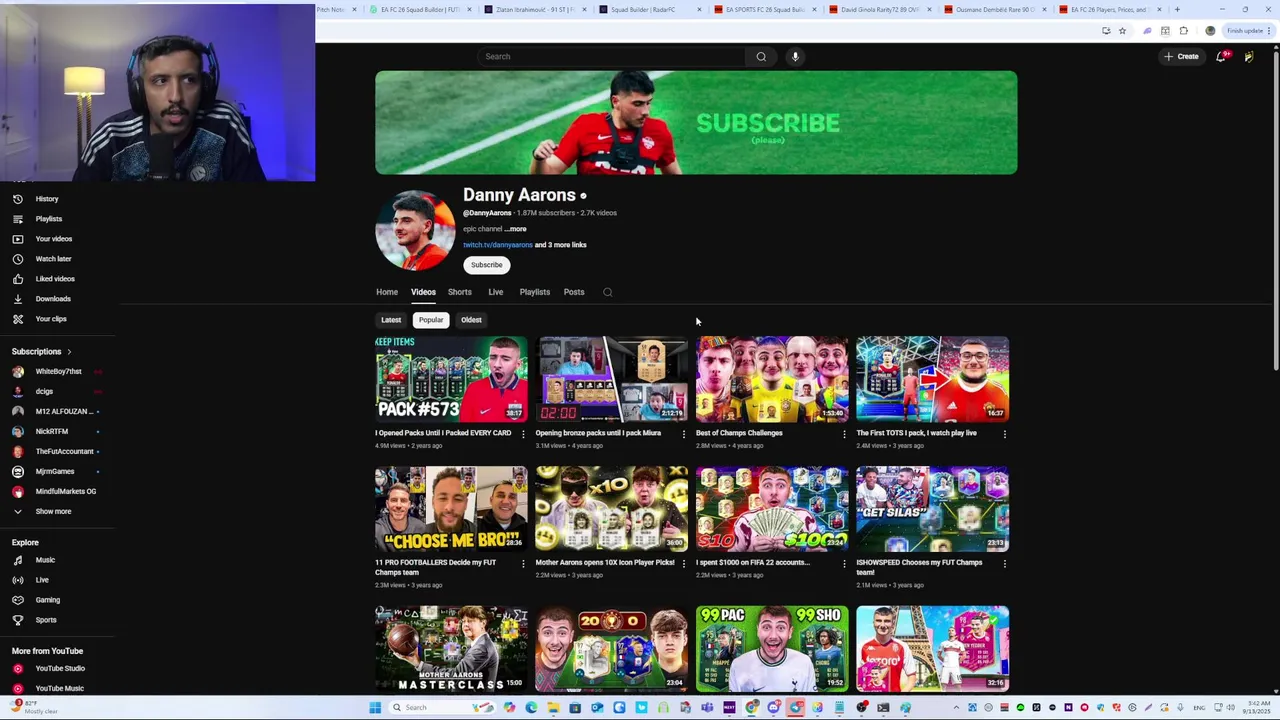
Task: Click the search magnifier button
Action: 761,57
